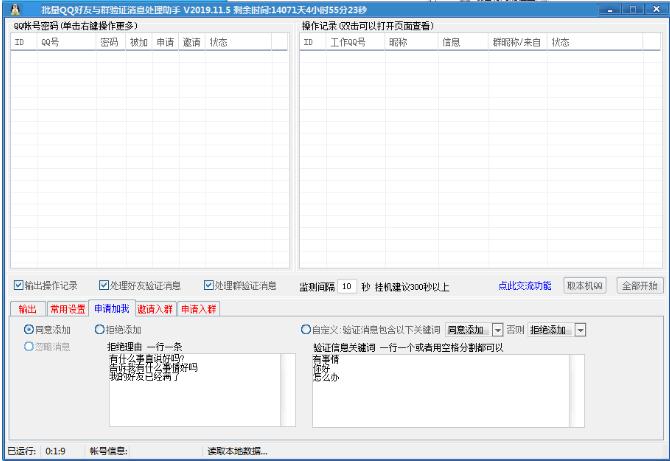Minimize the window
Image resolution: width=670 pixels, height=461 pixels.
(610, 9)
